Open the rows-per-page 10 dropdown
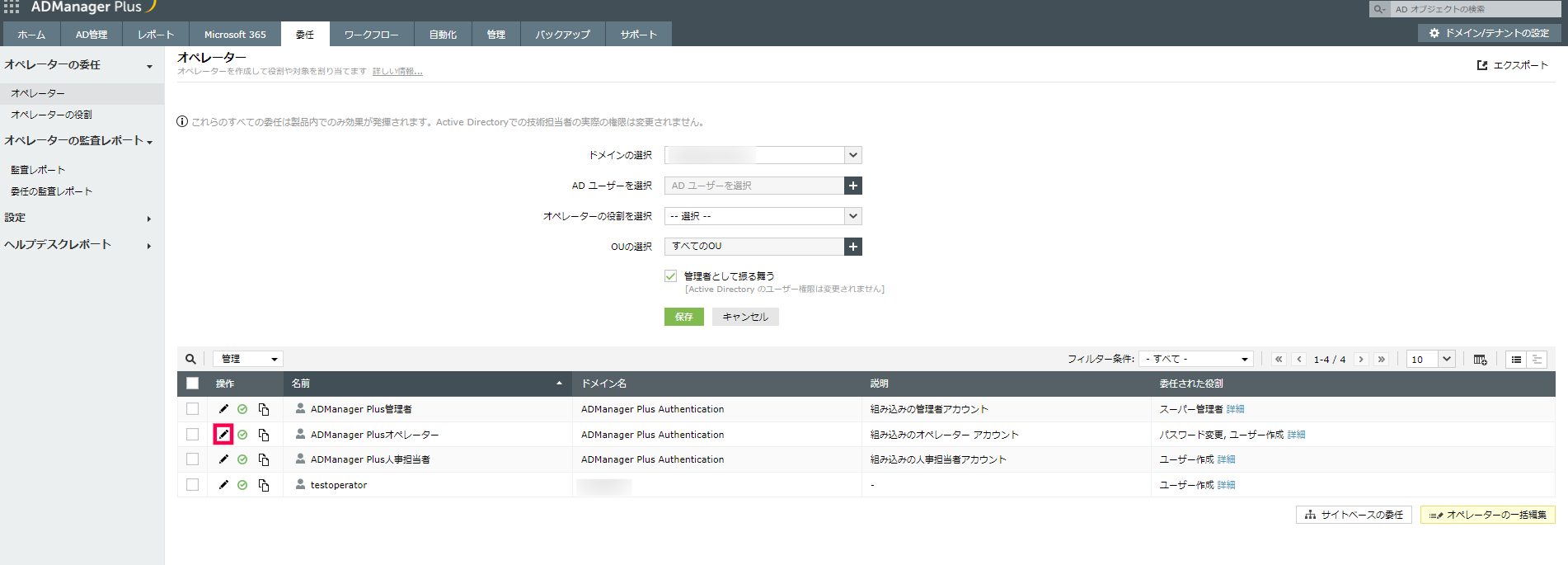The image size is (1568, 565). click(1430, 359)
